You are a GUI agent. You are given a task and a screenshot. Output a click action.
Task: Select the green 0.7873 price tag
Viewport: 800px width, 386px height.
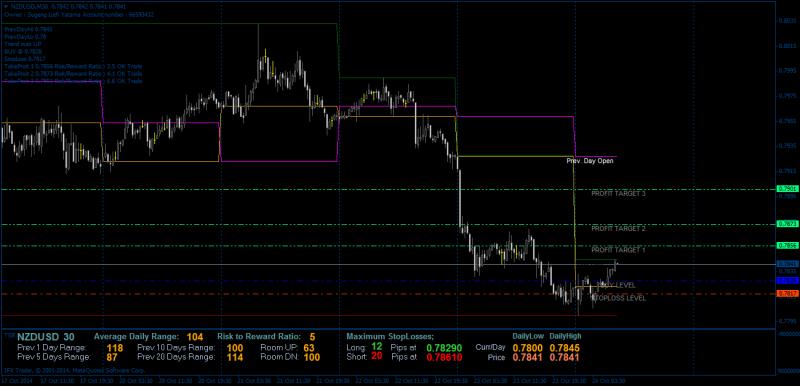click(x=787, y=224)
